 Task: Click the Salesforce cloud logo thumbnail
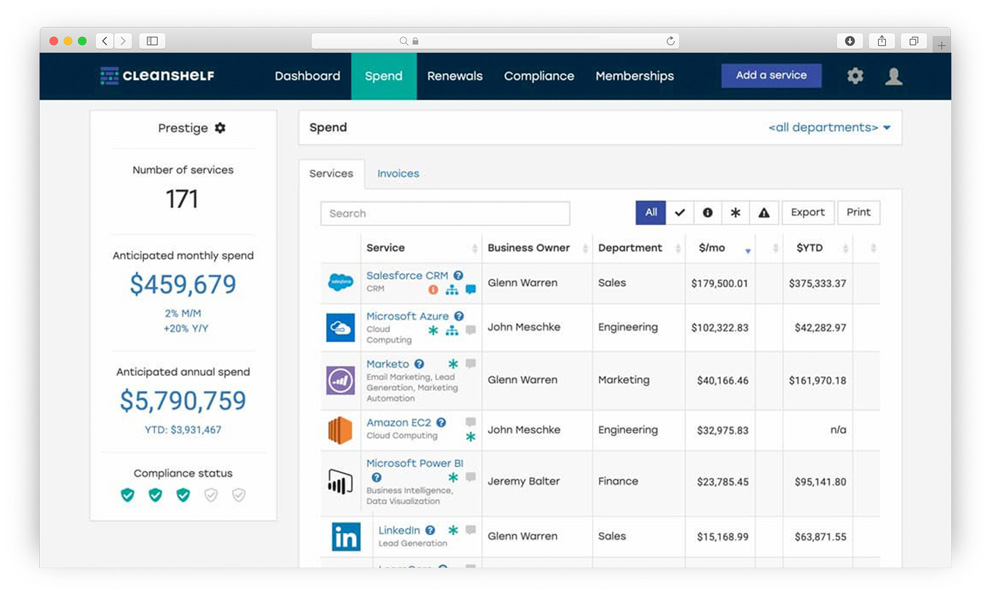point(340,282)
